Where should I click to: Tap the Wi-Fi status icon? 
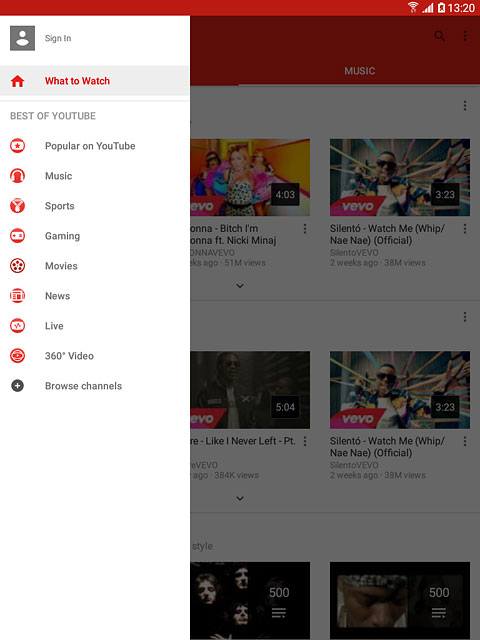pyautogui.click(x=413, y=7)
